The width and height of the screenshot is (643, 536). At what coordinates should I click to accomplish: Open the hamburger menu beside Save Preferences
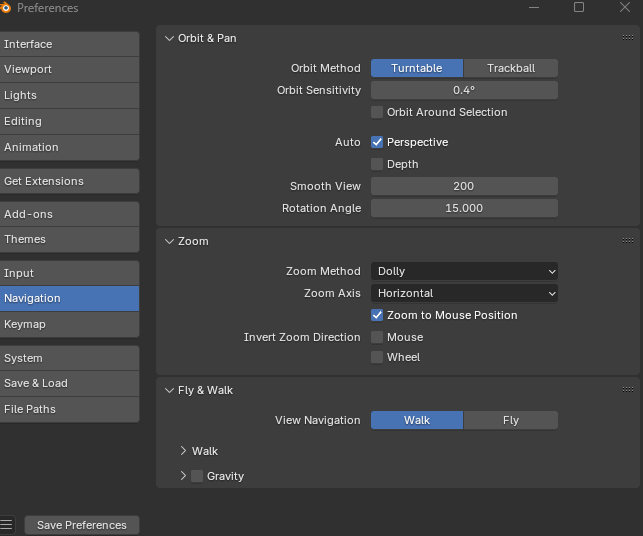pos(6,525)
